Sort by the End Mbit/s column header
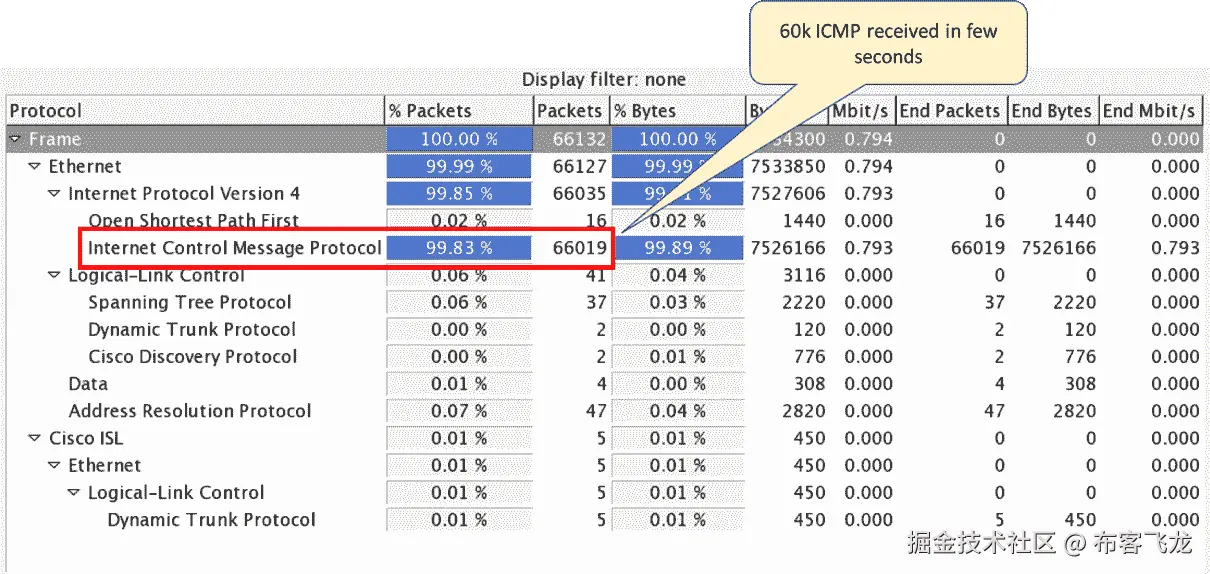1210x574 pixels. (1150, 111)
